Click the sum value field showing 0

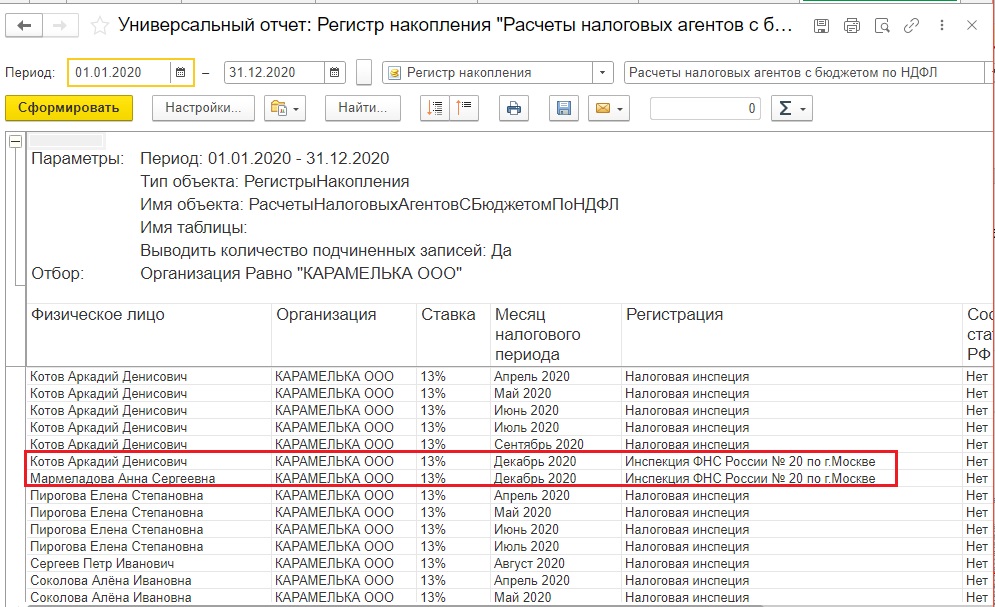tap(705, 108)
